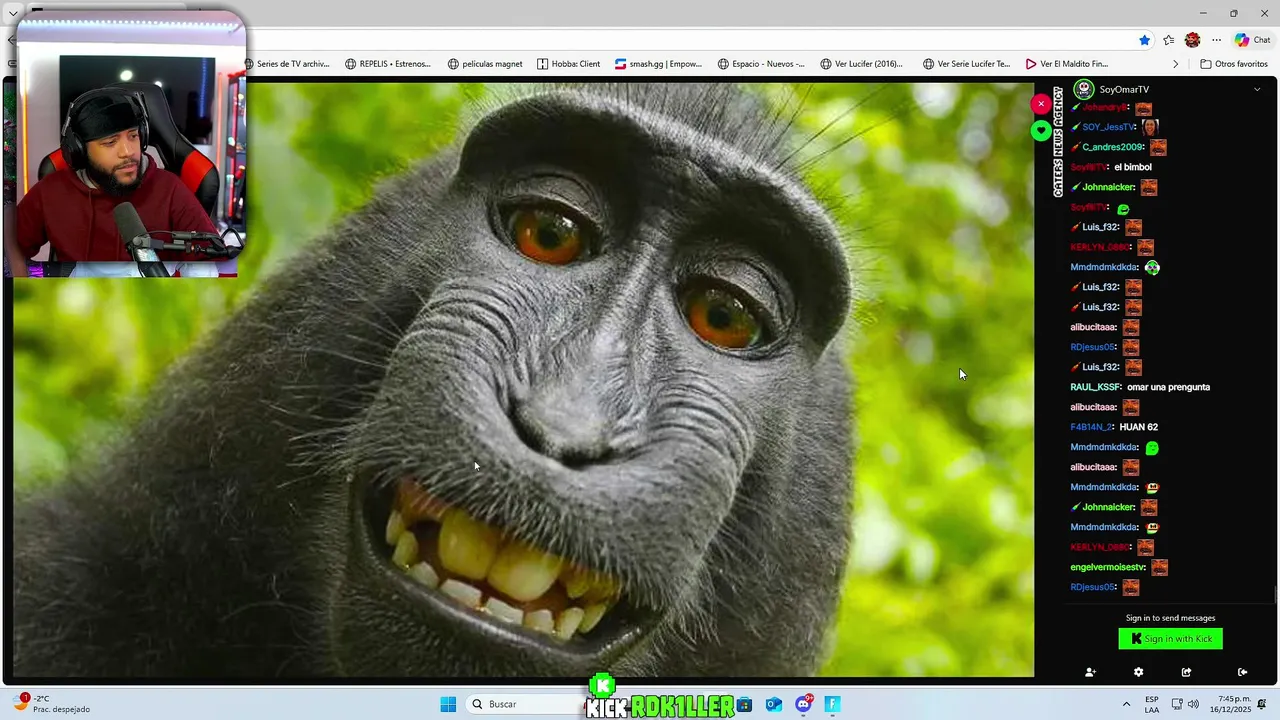The height and width of the screenshot is (720, 1280).
Task: Click the chat message "omar una prengunta"
Action: point(1168,387)
